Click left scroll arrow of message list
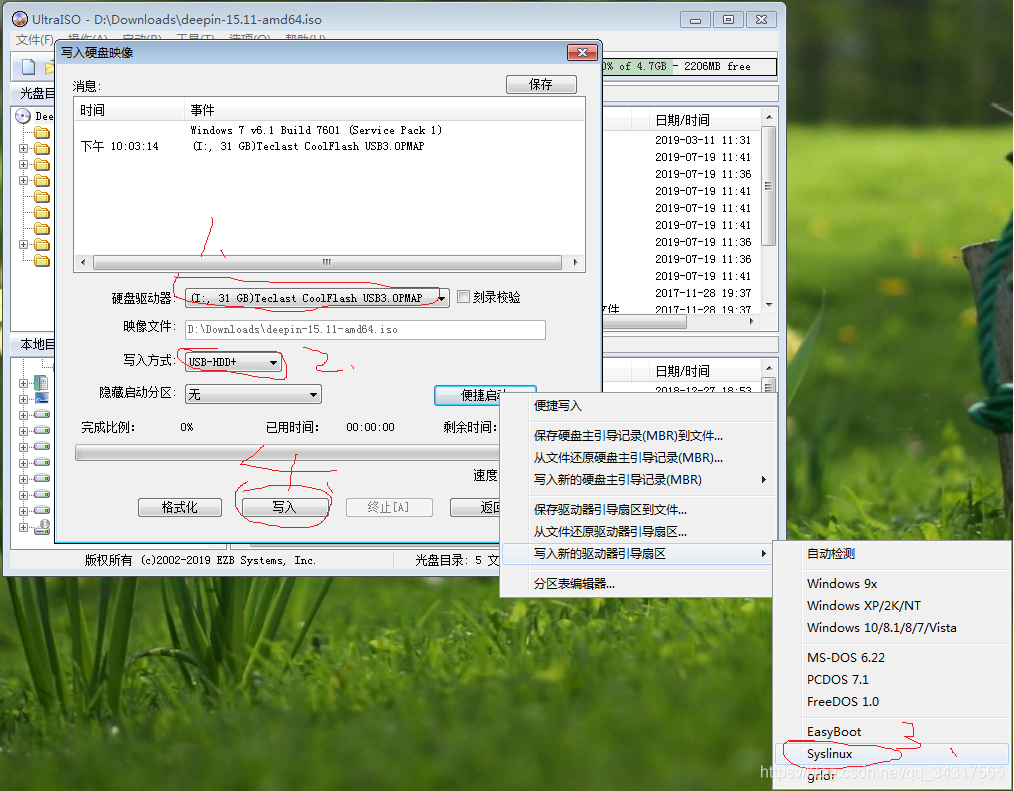 [83, 263]
